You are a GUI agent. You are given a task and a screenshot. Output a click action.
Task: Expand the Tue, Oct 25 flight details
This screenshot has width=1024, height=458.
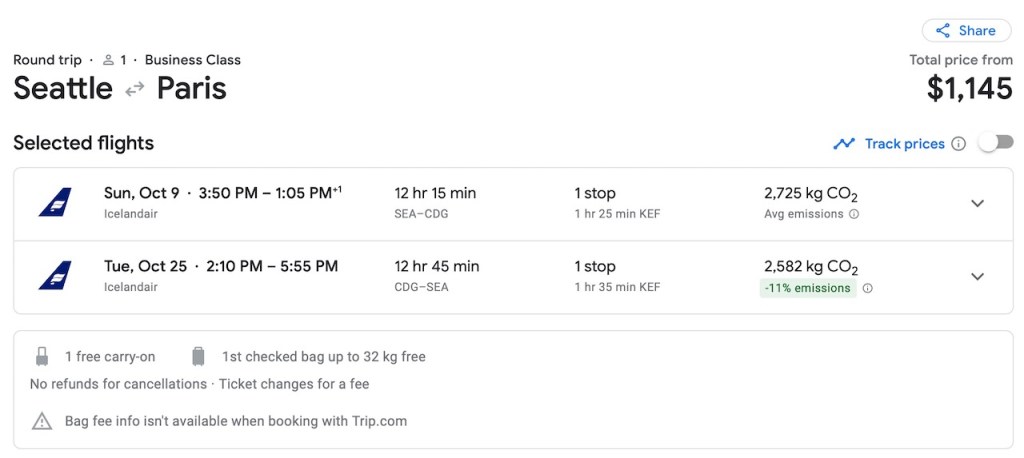[x=978, y=276]
